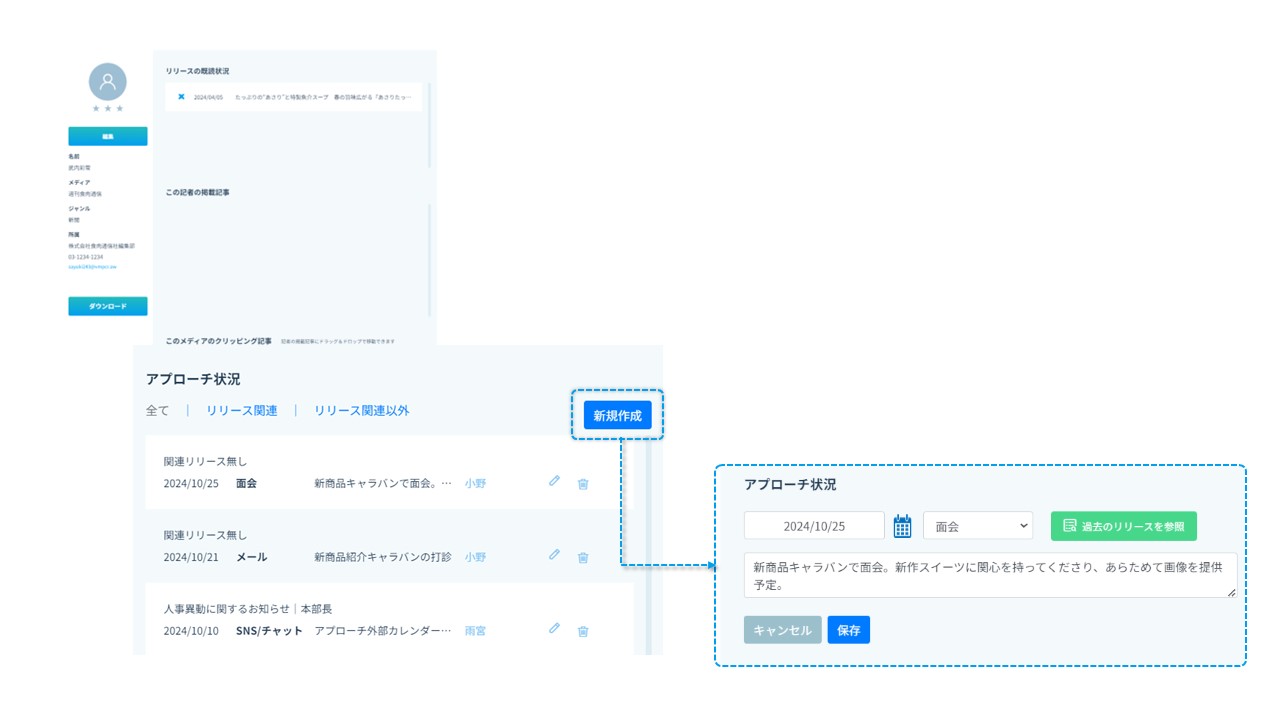Image resolution: width=1280 pixels, height=720 pixels.
Task: Cancel the form with キャンセル
Action: [782, 630]
